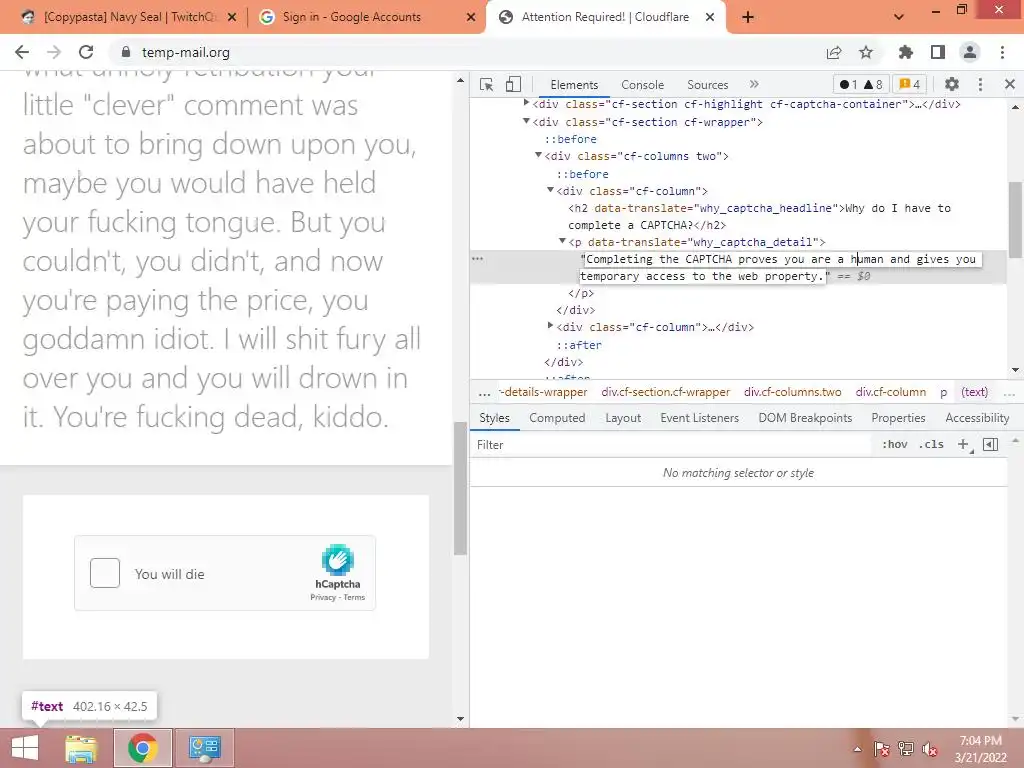
Task: Open the Event Listeners pane tab
Action: pos(699,418)
